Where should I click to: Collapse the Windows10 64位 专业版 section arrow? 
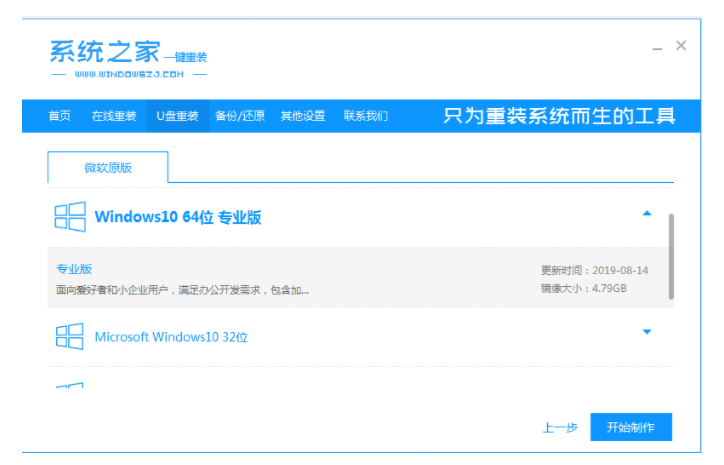(647, 213)
